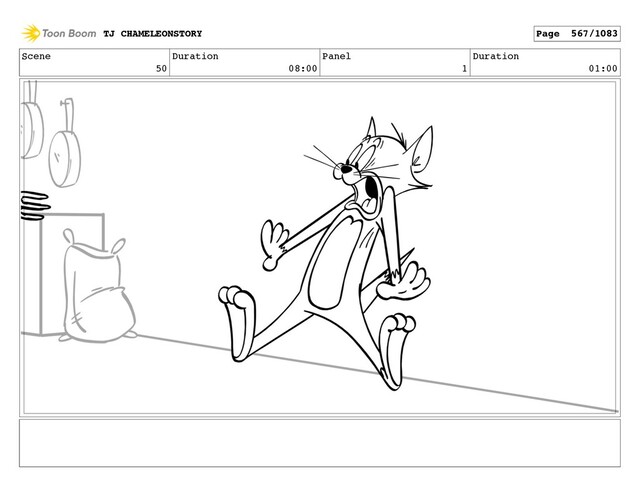The width and height of the screenshot is (640, 496).
Task: Click the scene duration value "08:00"
Action: tap(302, 69)
